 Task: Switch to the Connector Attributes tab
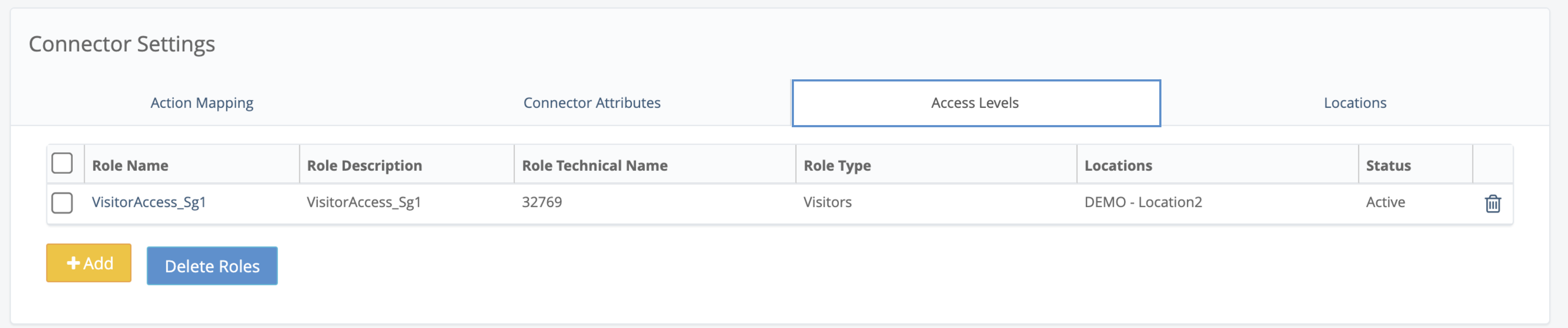click(592, 103)
